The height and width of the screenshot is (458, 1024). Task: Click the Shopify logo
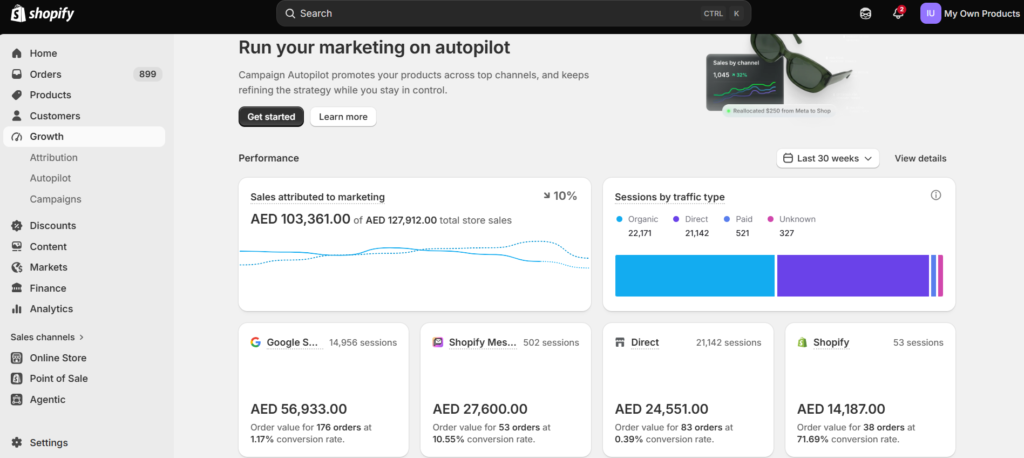coord(42,13)
